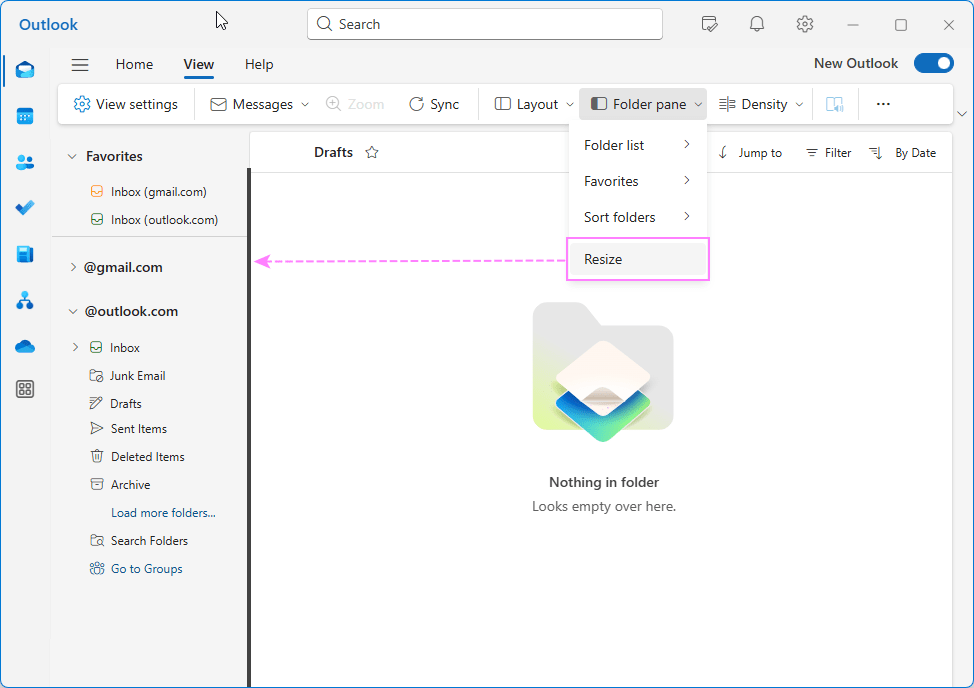974x688 pixels.
Task: Open the Sort folders submenu
Action: pos(637,217)
